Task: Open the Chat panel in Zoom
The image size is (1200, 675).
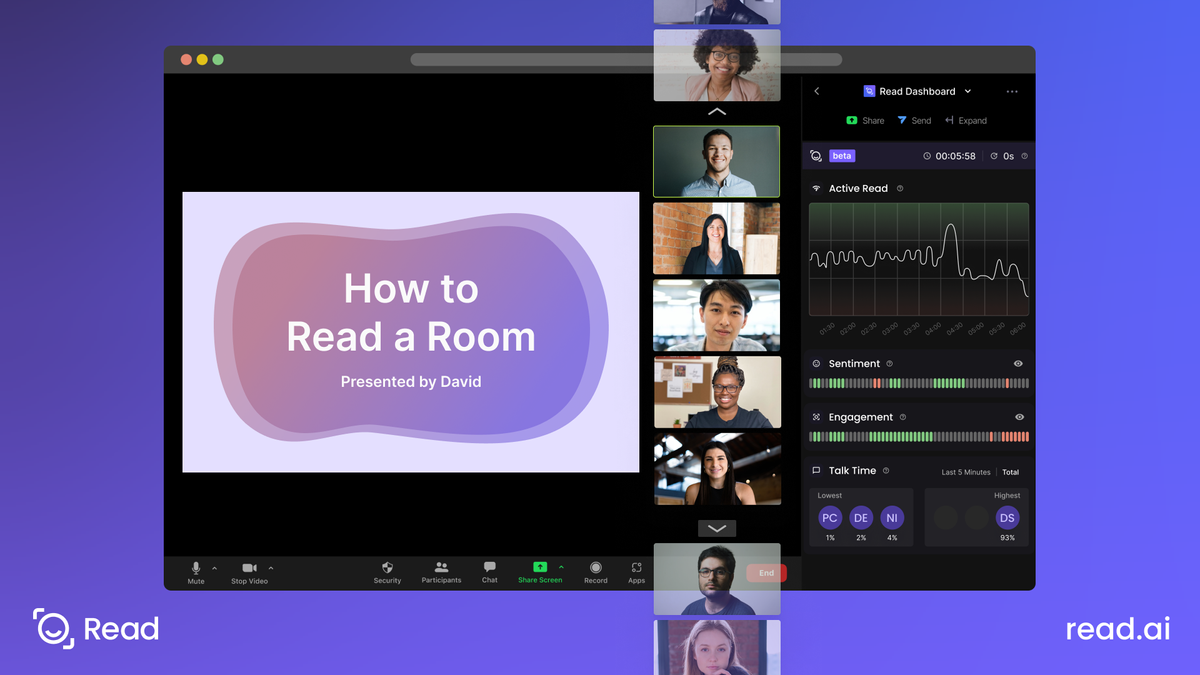Action: [x=489, y=570]
